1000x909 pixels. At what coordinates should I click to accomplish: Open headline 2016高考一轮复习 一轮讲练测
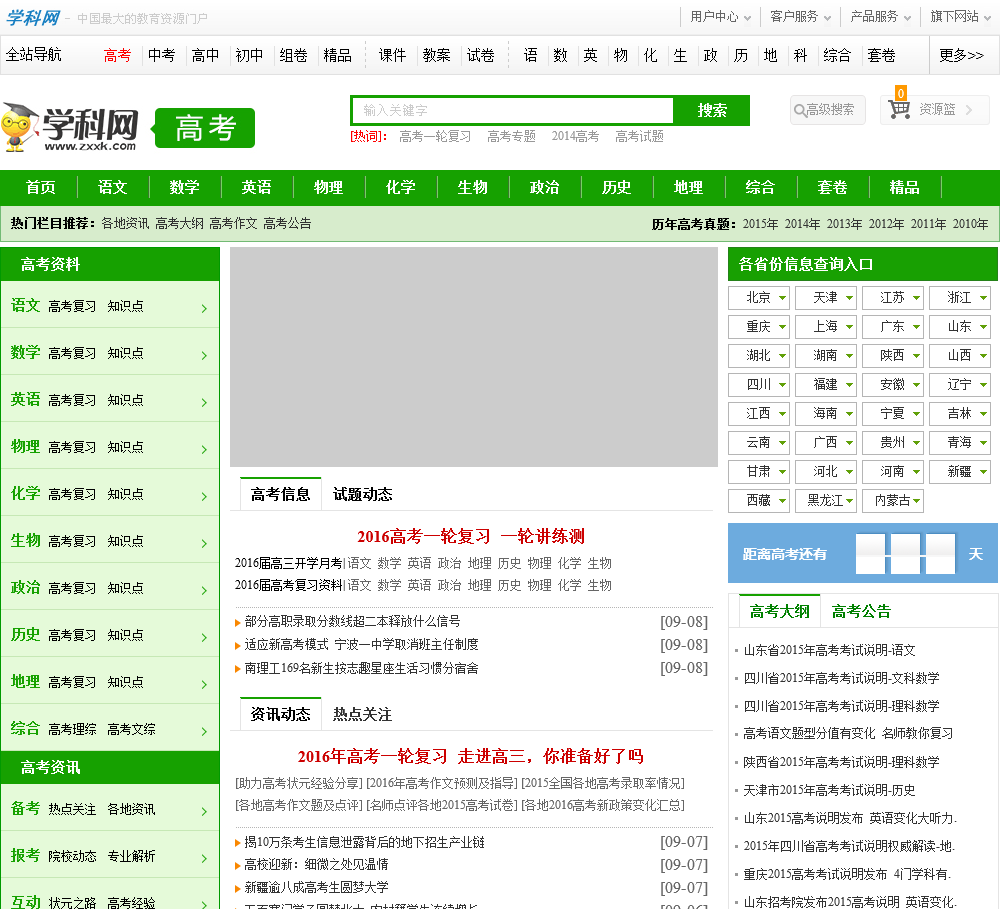click(471, 536)
